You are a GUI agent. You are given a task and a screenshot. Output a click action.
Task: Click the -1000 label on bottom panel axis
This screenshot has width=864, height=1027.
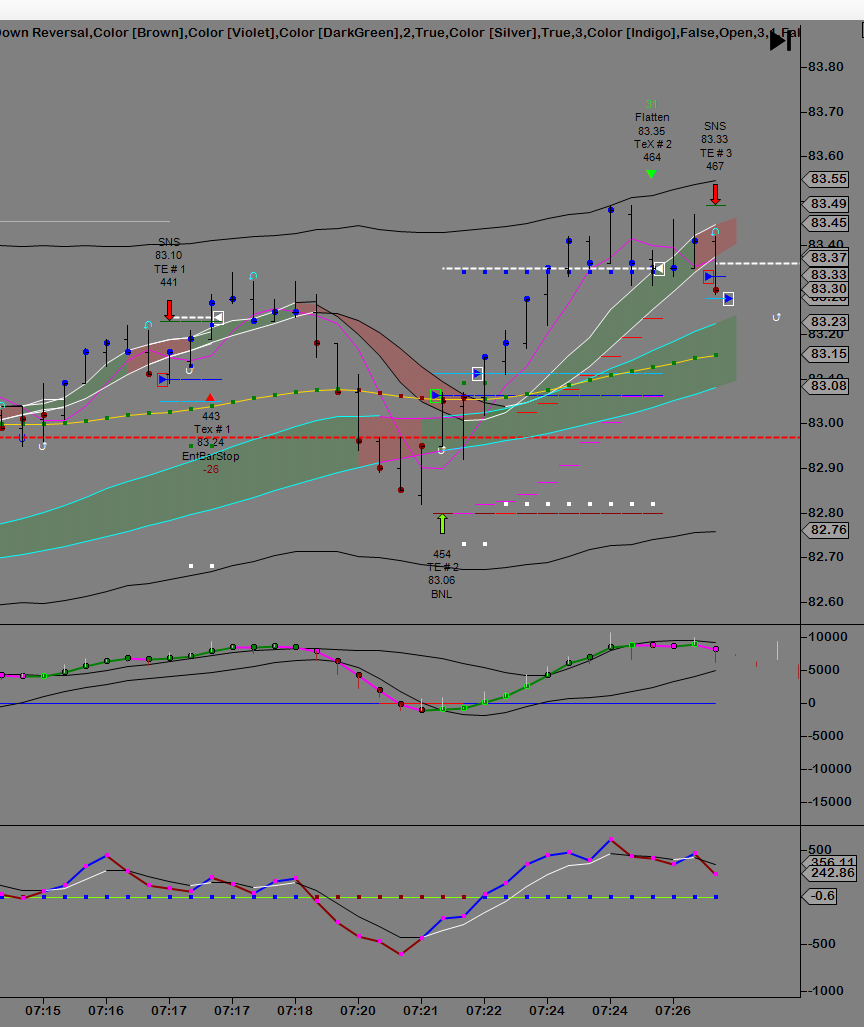point(825,991)
